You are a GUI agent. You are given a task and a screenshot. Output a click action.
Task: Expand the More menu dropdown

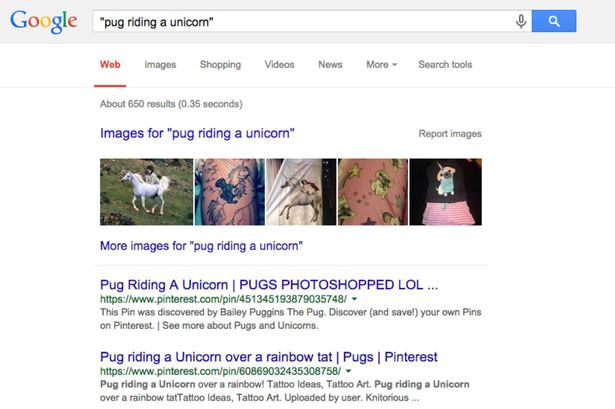coord(382,65)
